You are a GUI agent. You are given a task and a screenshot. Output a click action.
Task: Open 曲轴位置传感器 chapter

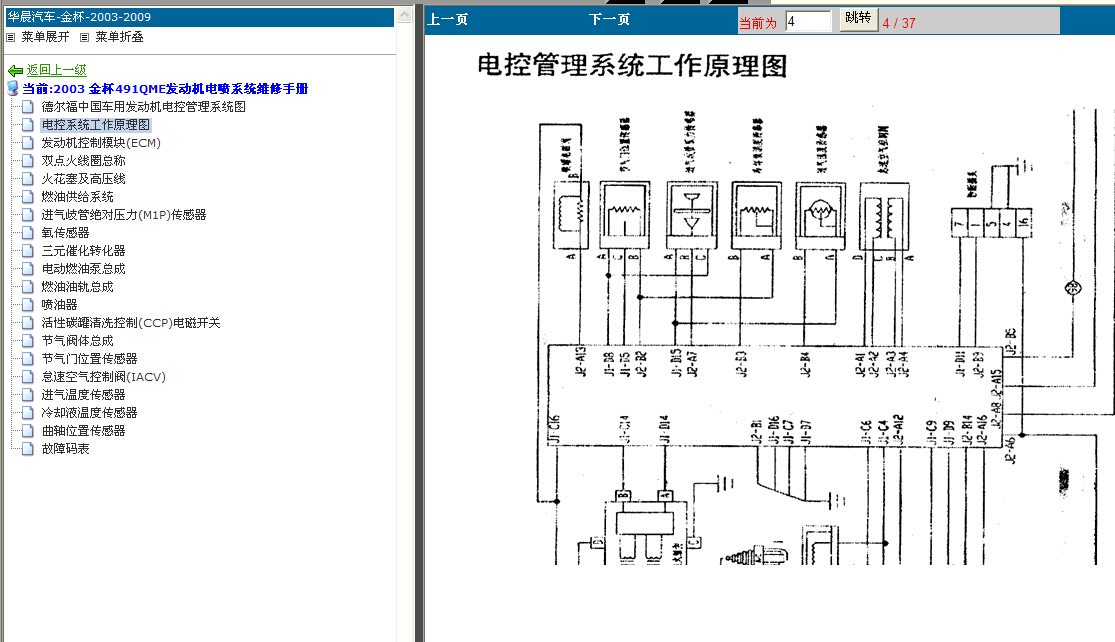point(83,431)
